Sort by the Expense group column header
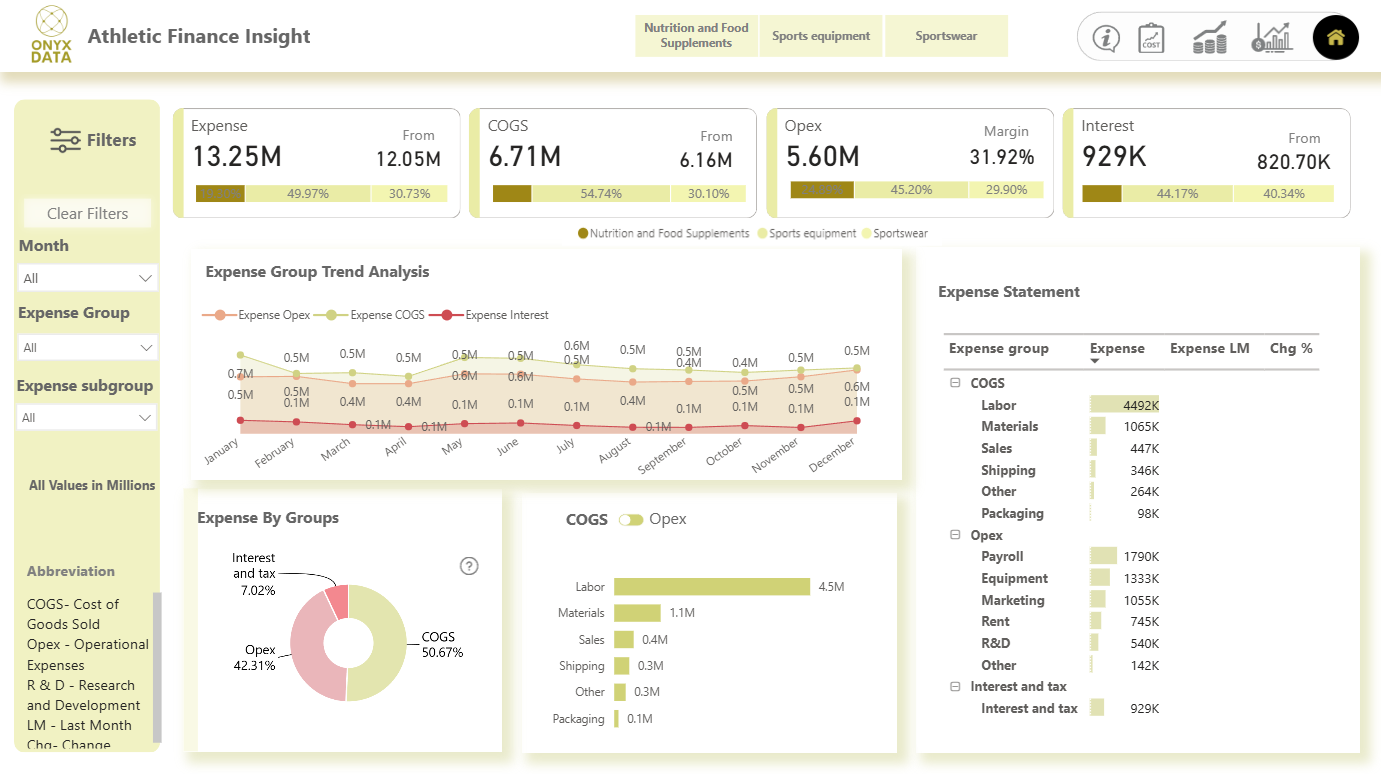 point(999,348)
